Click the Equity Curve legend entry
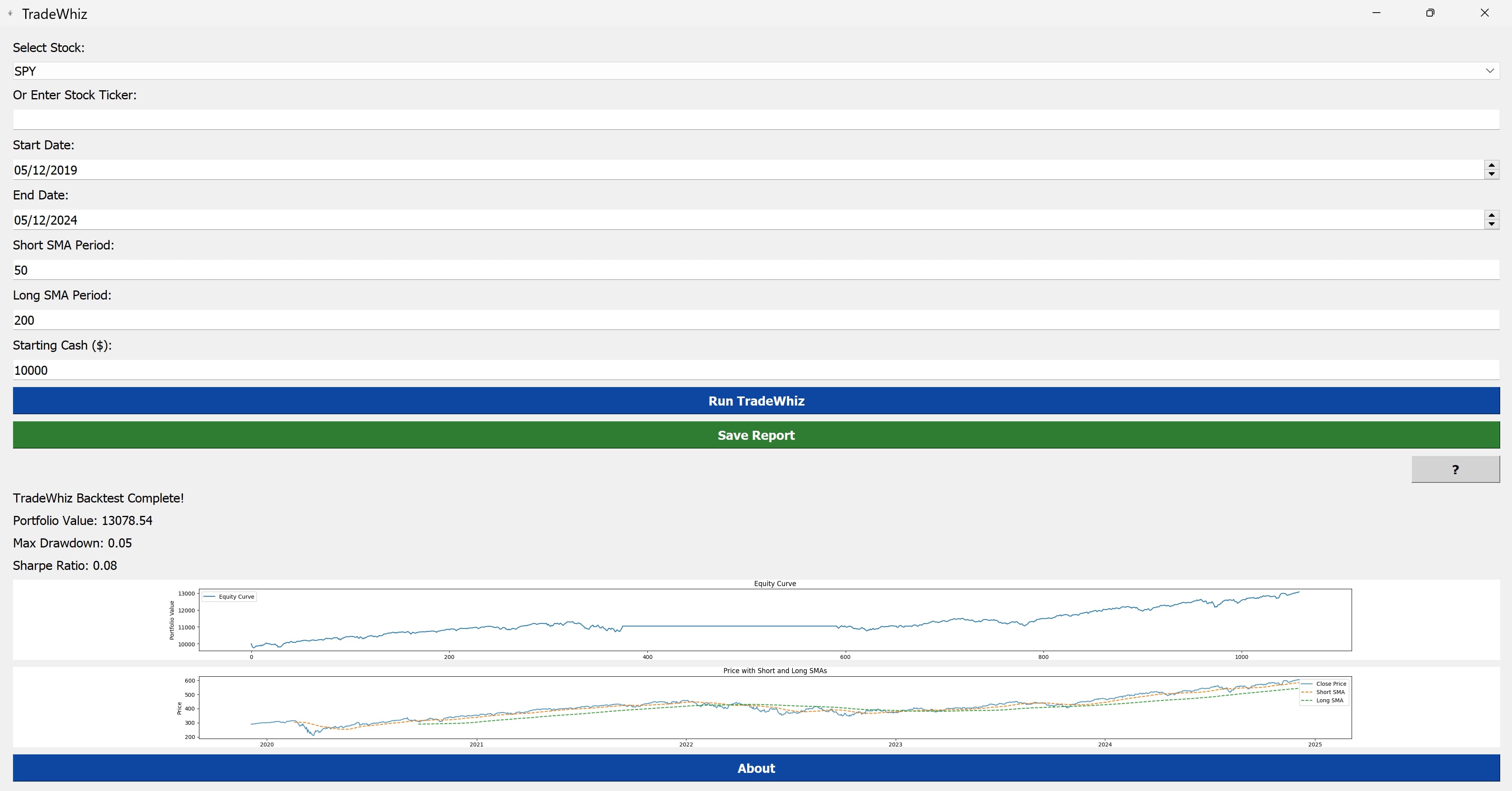 point(229,597)
